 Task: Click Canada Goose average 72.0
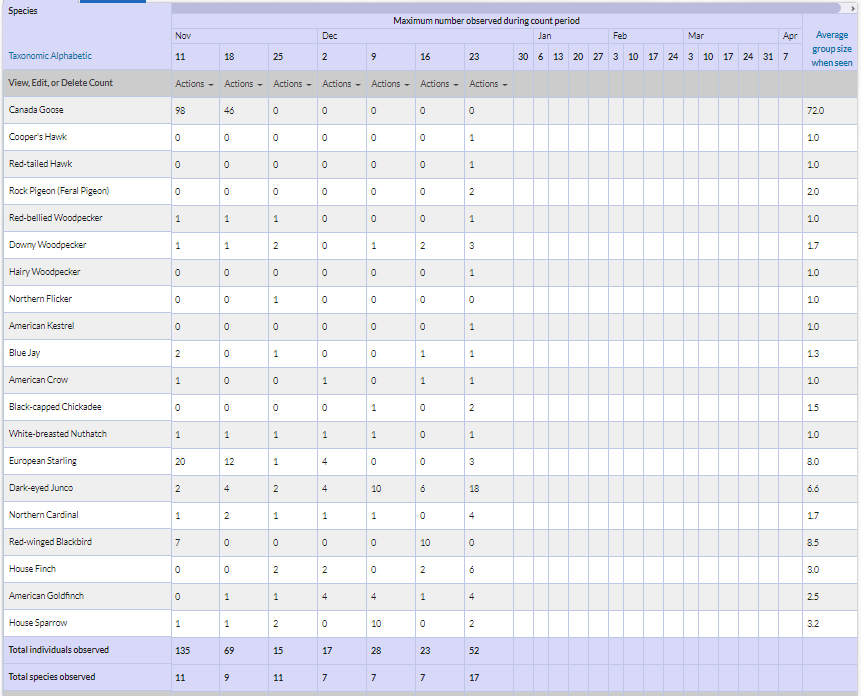point(815,110)
